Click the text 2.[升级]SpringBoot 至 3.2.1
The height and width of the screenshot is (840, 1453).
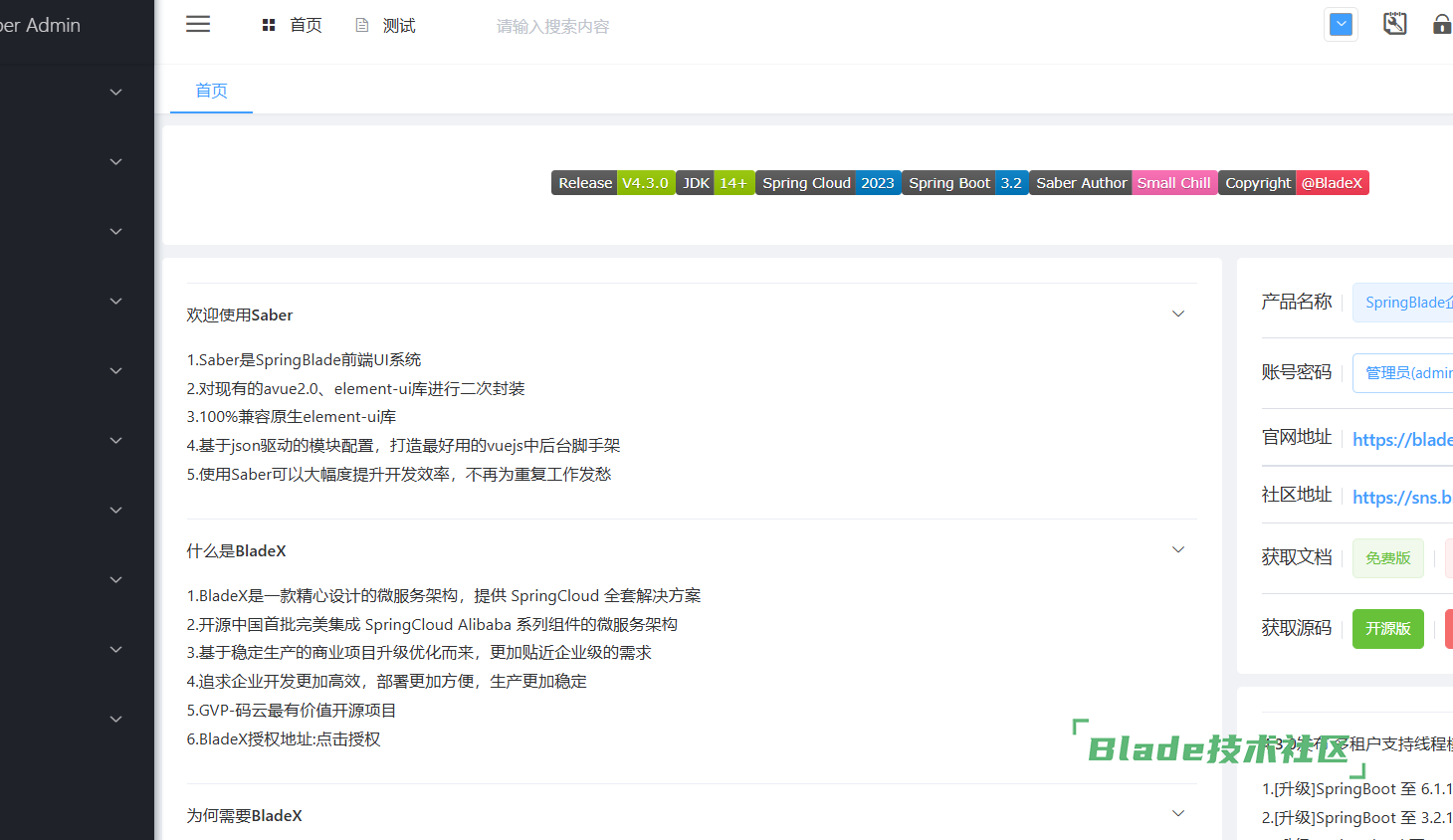click(x=1357, y=818)
